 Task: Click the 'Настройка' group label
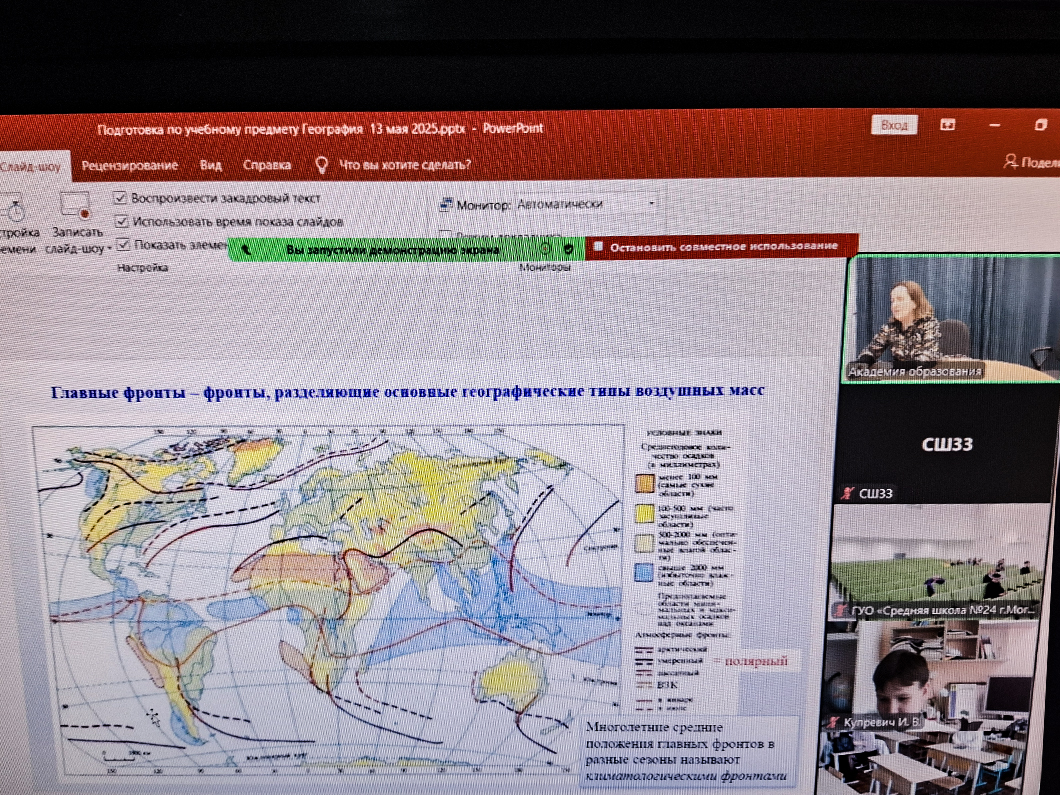(143, 268)
